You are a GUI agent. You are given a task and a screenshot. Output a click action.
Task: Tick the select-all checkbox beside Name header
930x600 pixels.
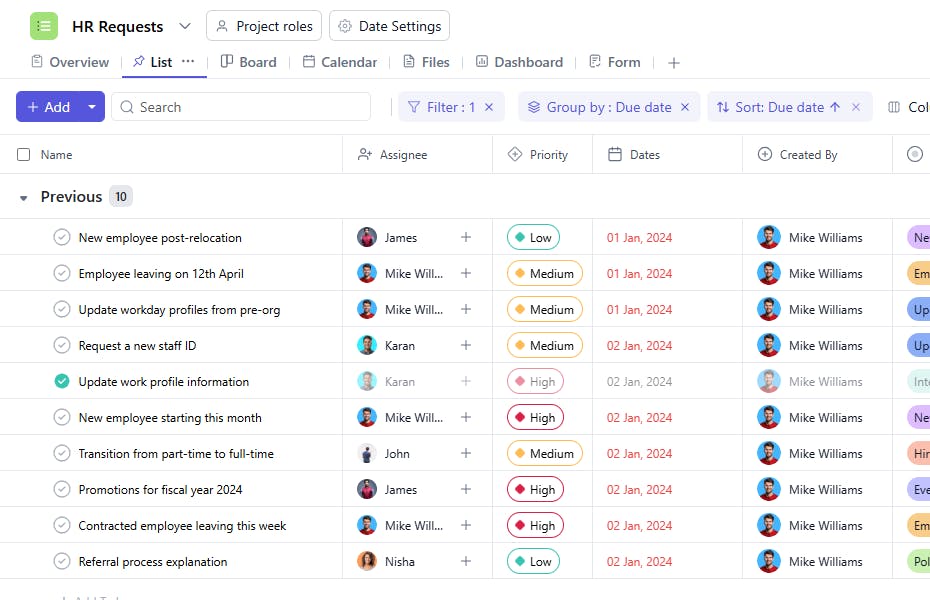point(24,155)
